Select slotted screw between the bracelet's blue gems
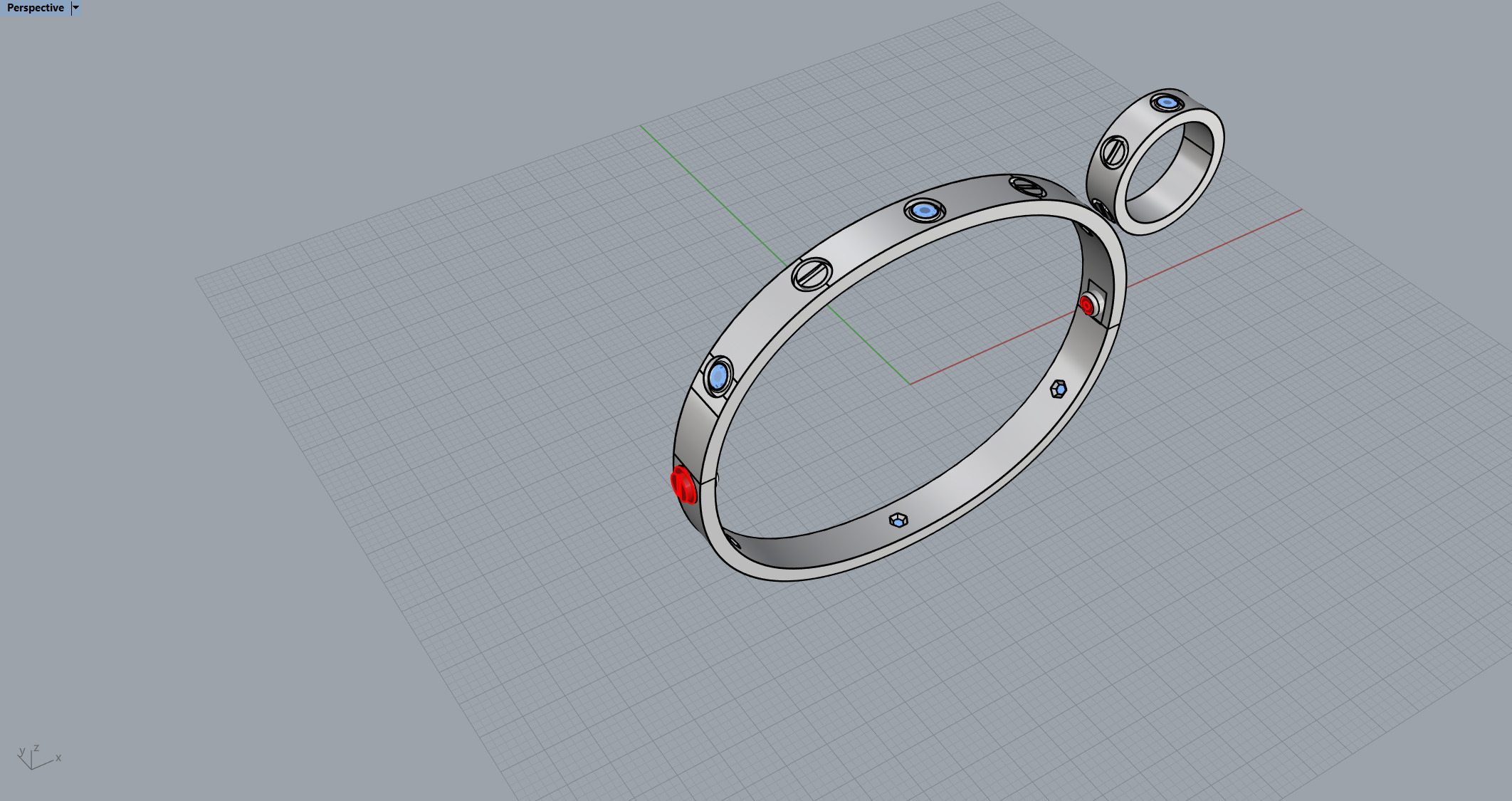 tap(812, 273)
